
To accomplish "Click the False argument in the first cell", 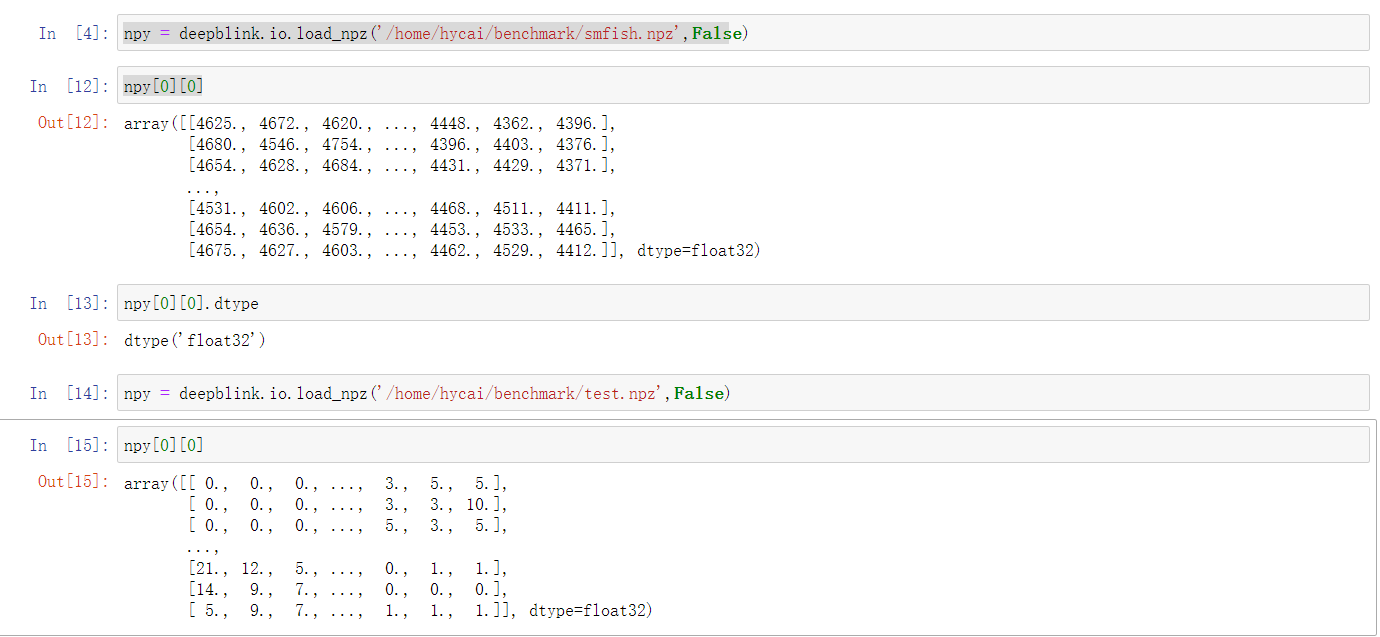I will pos(716,33).
